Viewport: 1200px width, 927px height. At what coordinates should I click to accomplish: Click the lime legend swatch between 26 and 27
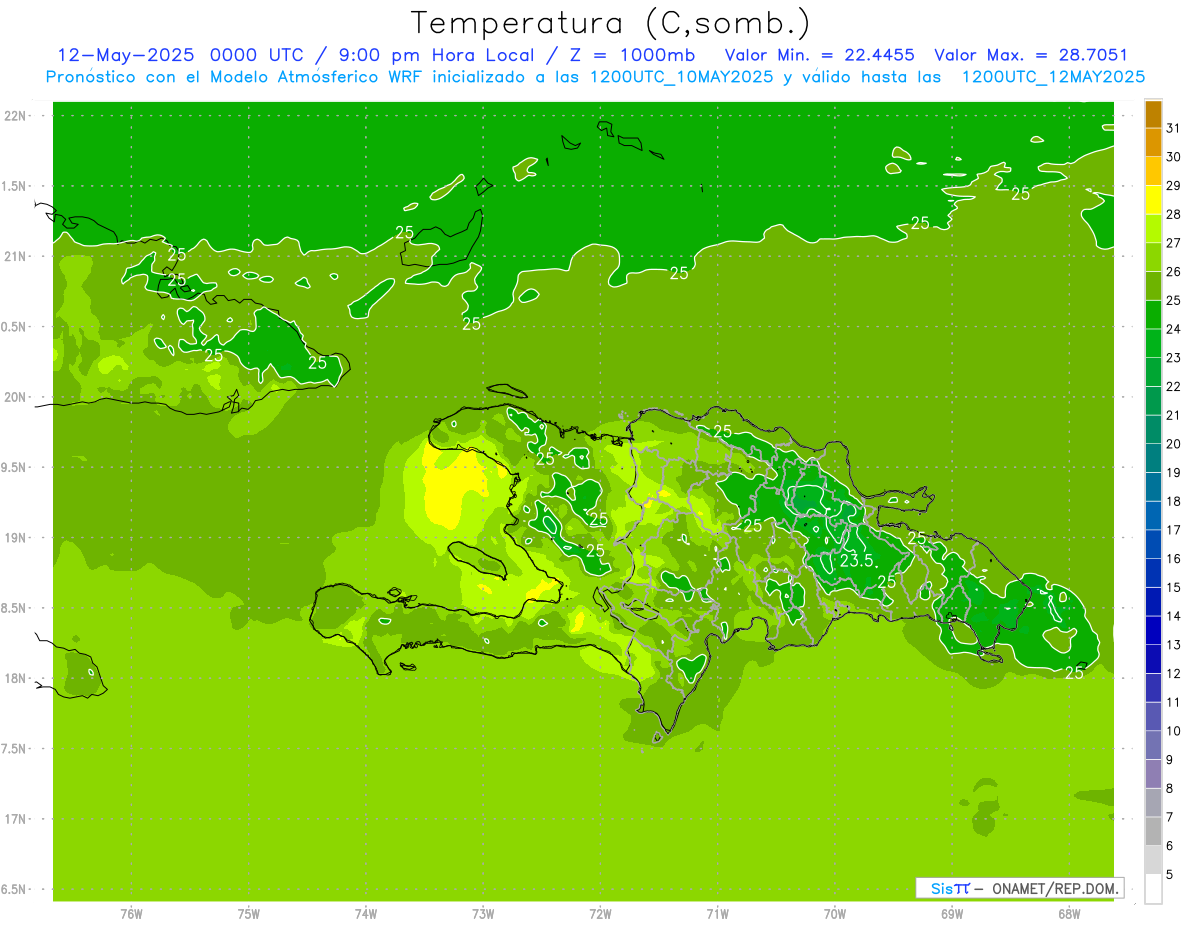(x=1153, y=257)
